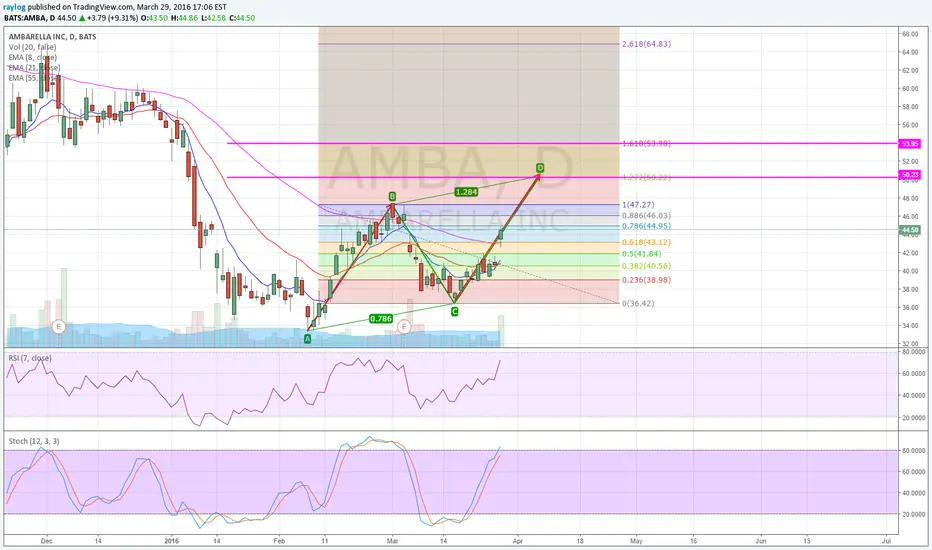932x550 pixels.
Task: Click the earnings E marker near December
Action: point(58,326)
